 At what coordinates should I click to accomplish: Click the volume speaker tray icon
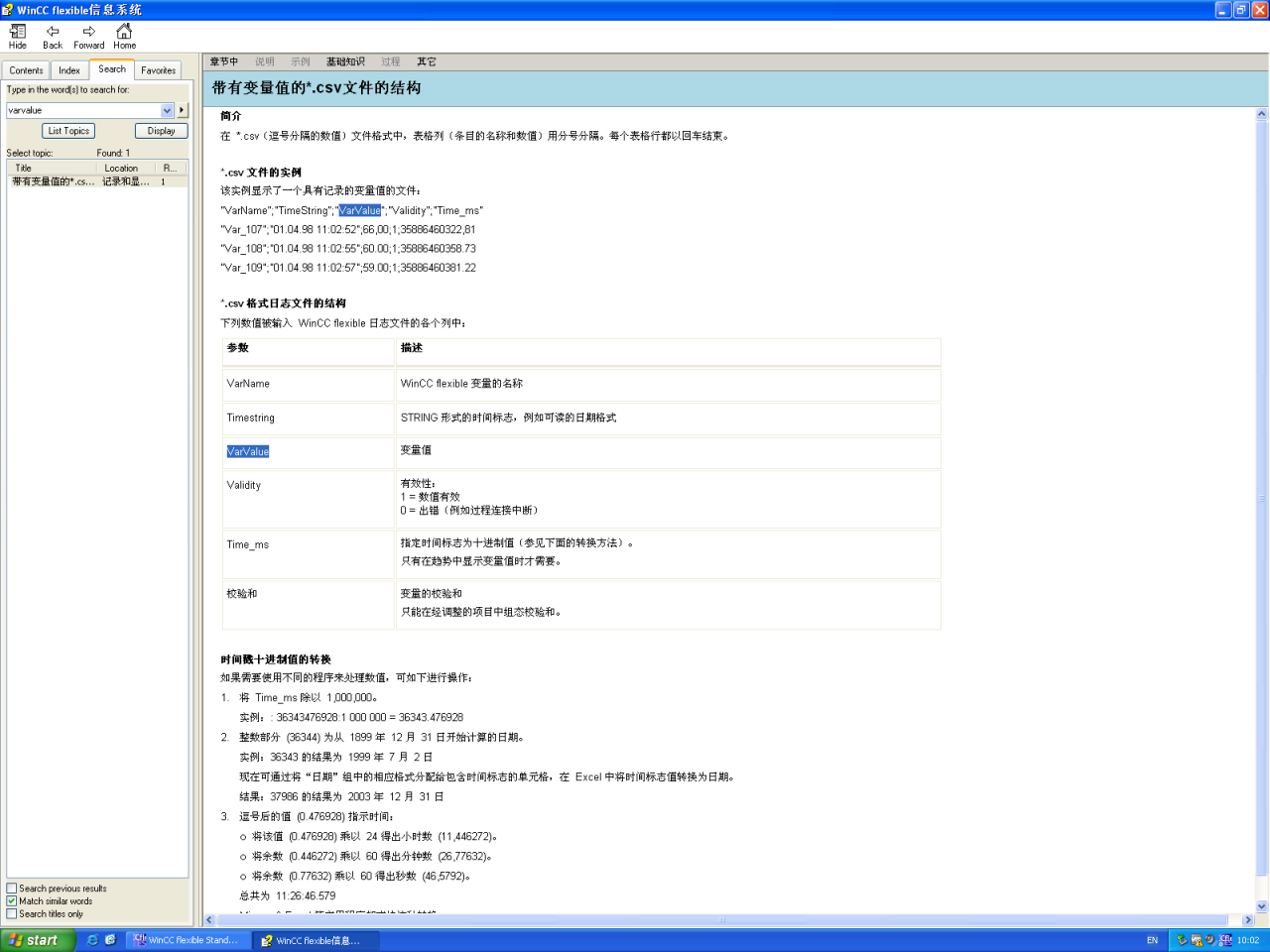(x=1209, y=940)
